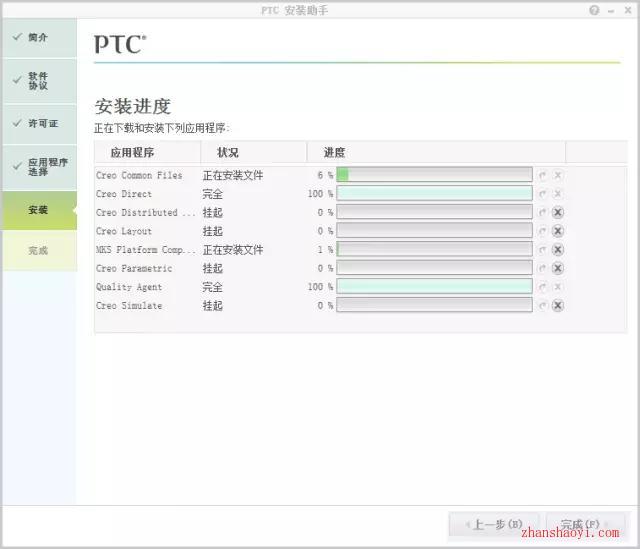Click the MKS Platform Comp progress bar
The height and width of the screenshot is (549, 640).
pos(434,249)
